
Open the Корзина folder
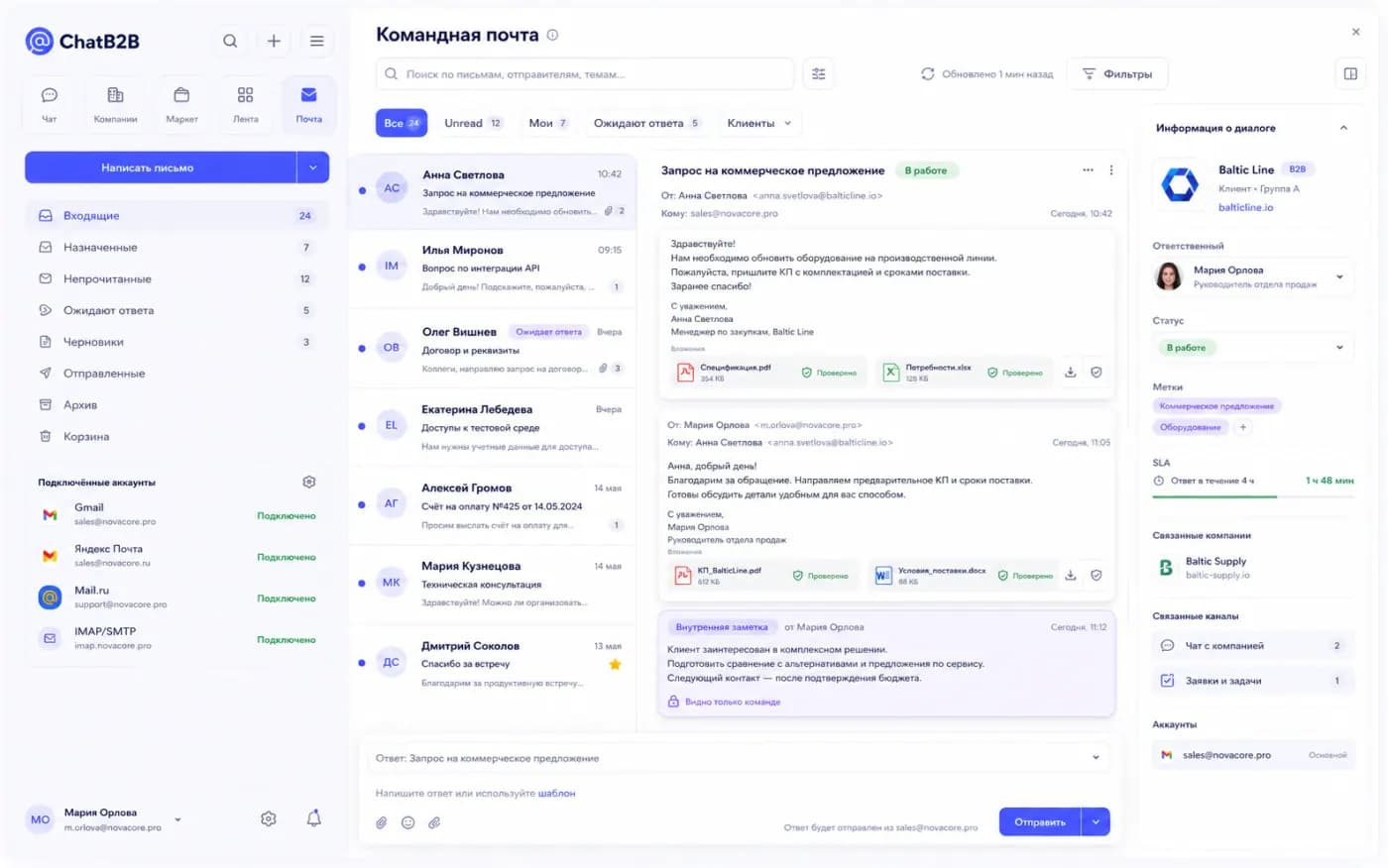tap(175, 436)
